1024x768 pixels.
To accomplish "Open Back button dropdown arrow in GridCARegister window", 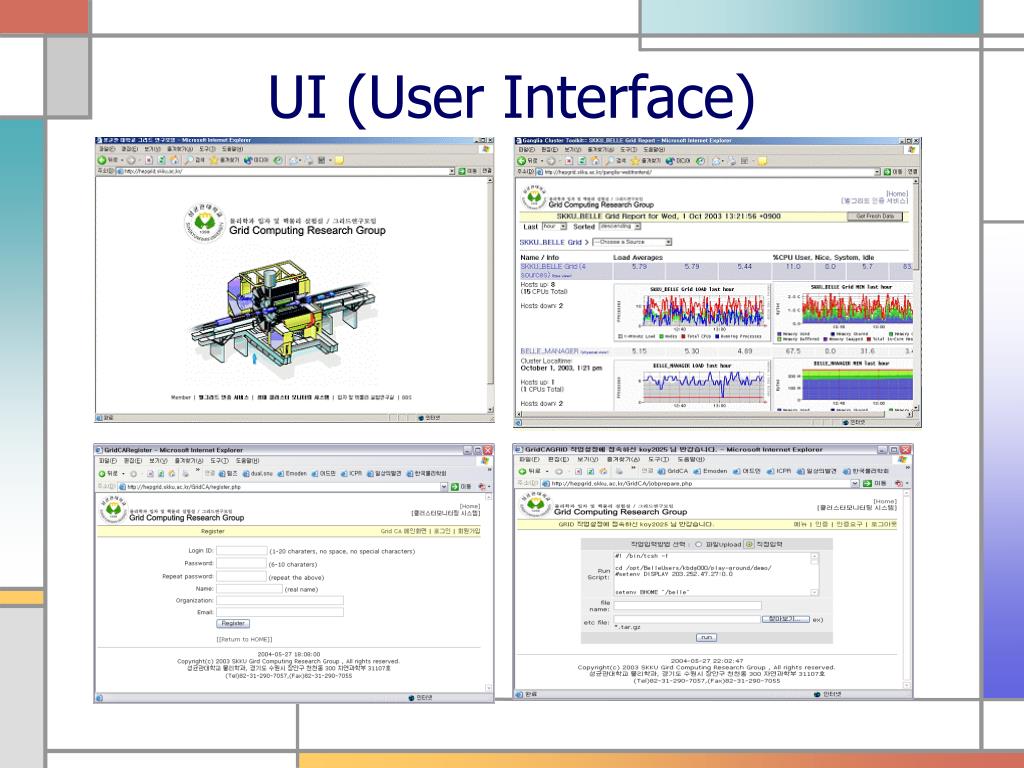I will tap(123, 473).
